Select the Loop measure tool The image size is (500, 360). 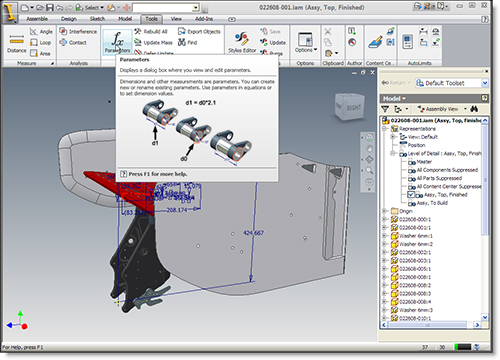click(x=41, y=43)
